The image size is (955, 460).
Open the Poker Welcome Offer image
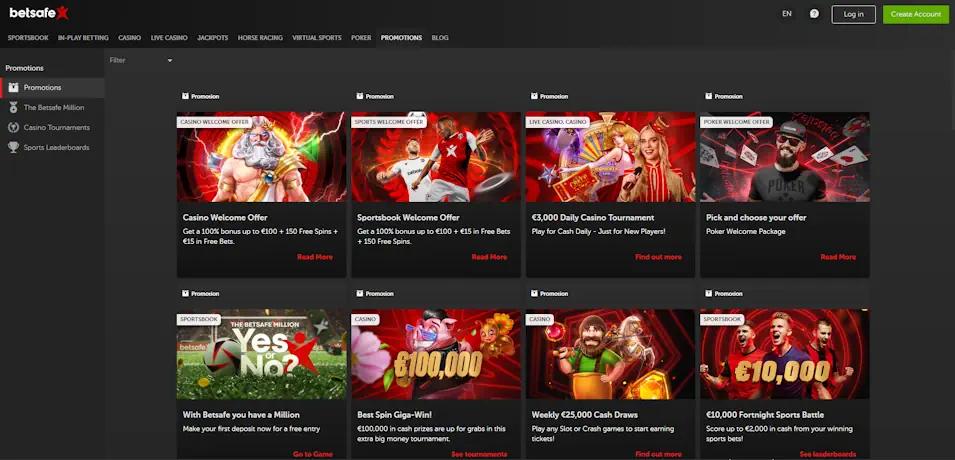784,157
